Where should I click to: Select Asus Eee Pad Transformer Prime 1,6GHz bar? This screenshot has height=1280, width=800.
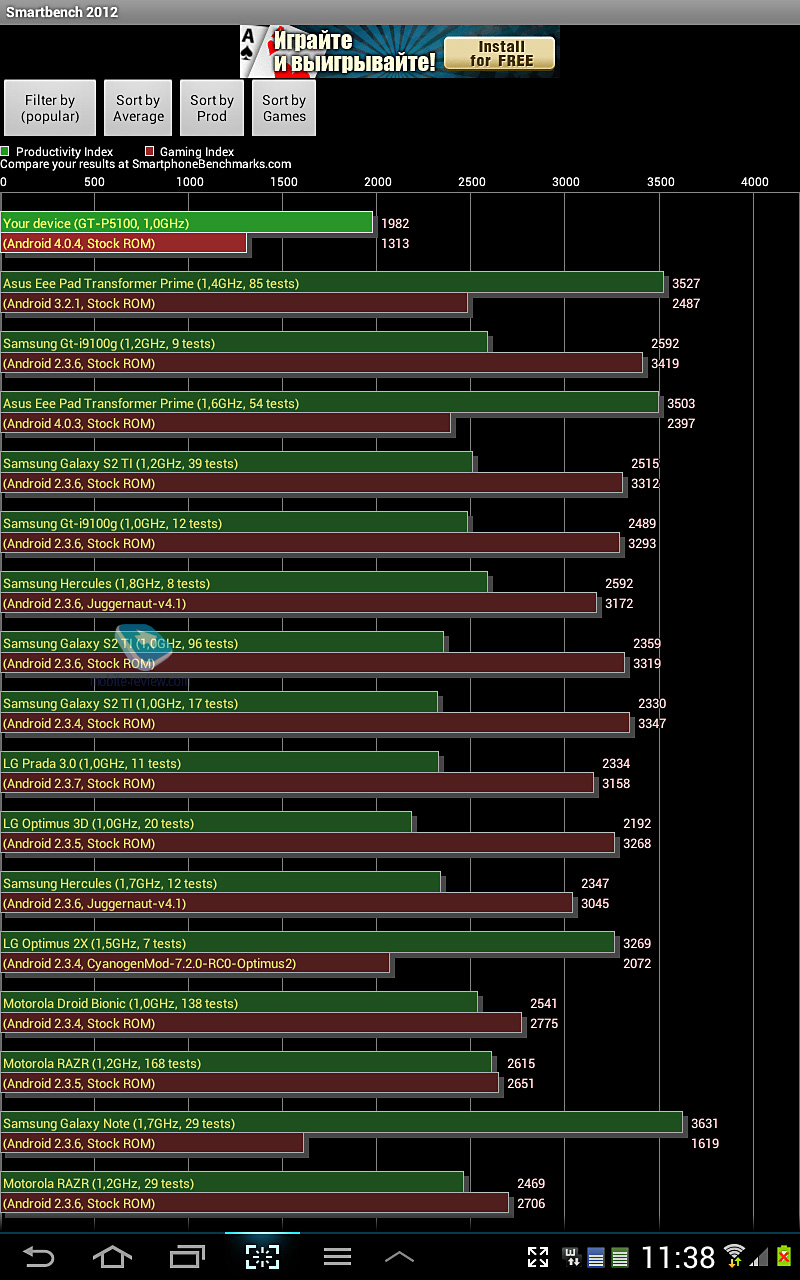(x=330, y=403)
